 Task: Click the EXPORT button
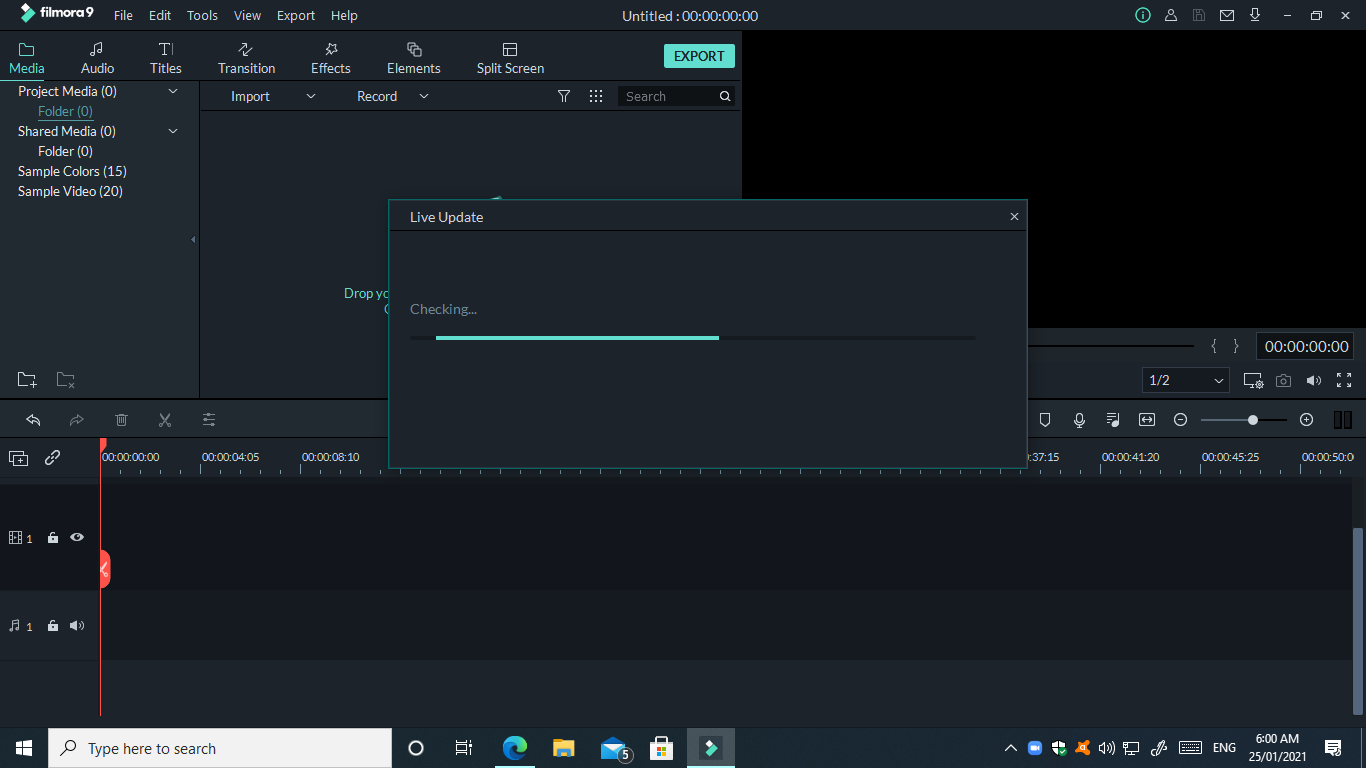(x=699, y=56)
